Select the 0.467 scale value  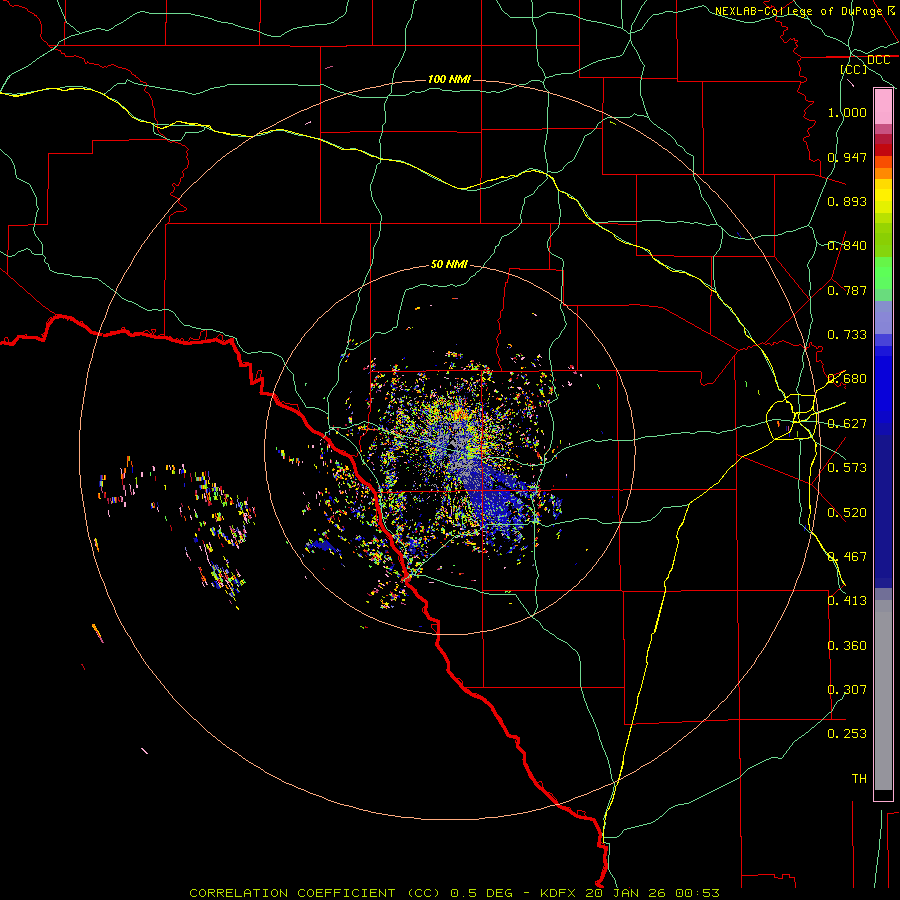(x=847, y=557)
